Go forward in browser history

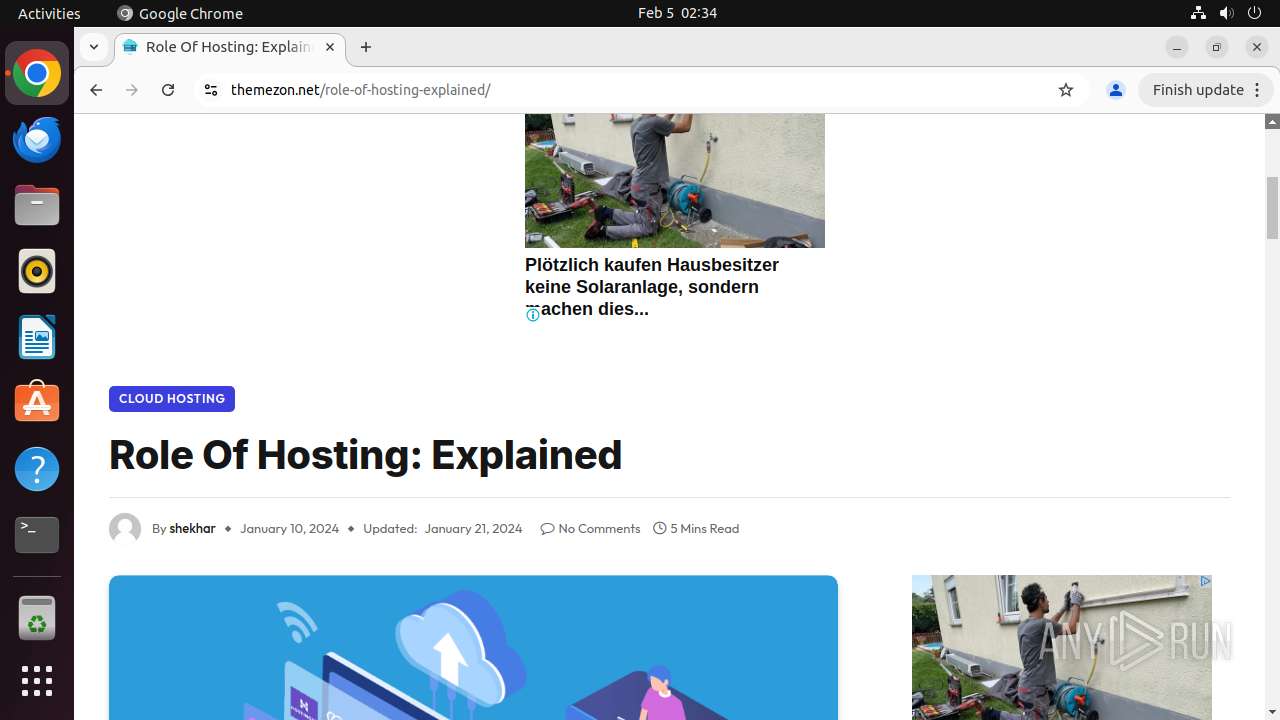132,90
